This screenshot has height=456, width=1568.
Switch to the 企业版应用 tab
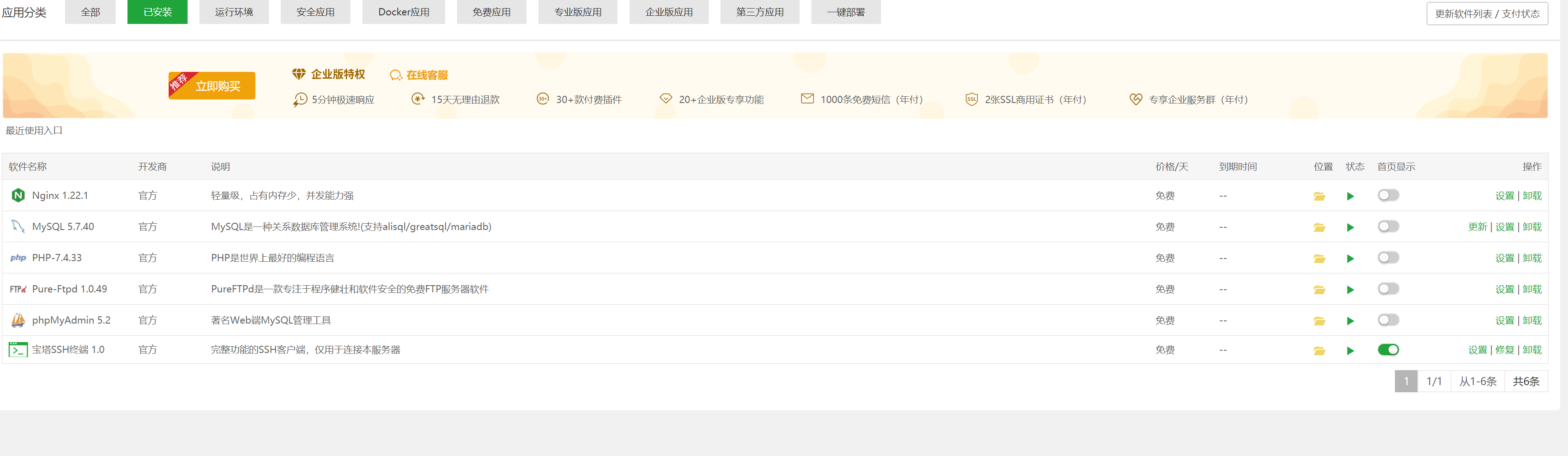click(x=669, y=12)
